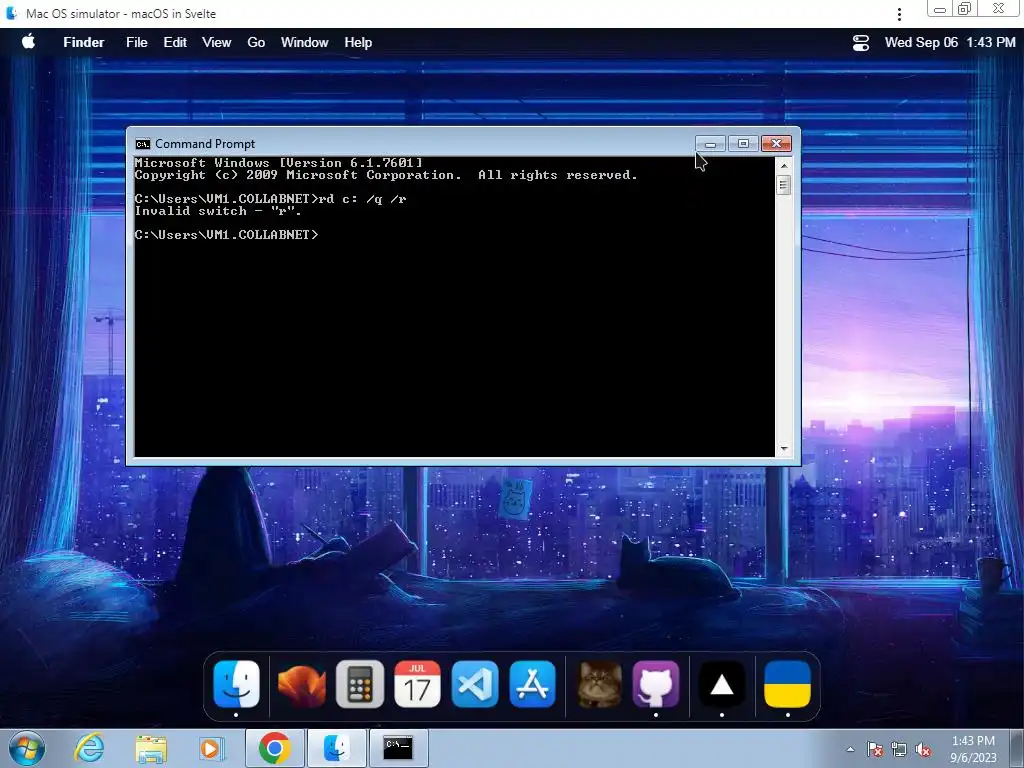Open Windows Explorer from taskbar
1024x768 pixels.
coord(151,748)
